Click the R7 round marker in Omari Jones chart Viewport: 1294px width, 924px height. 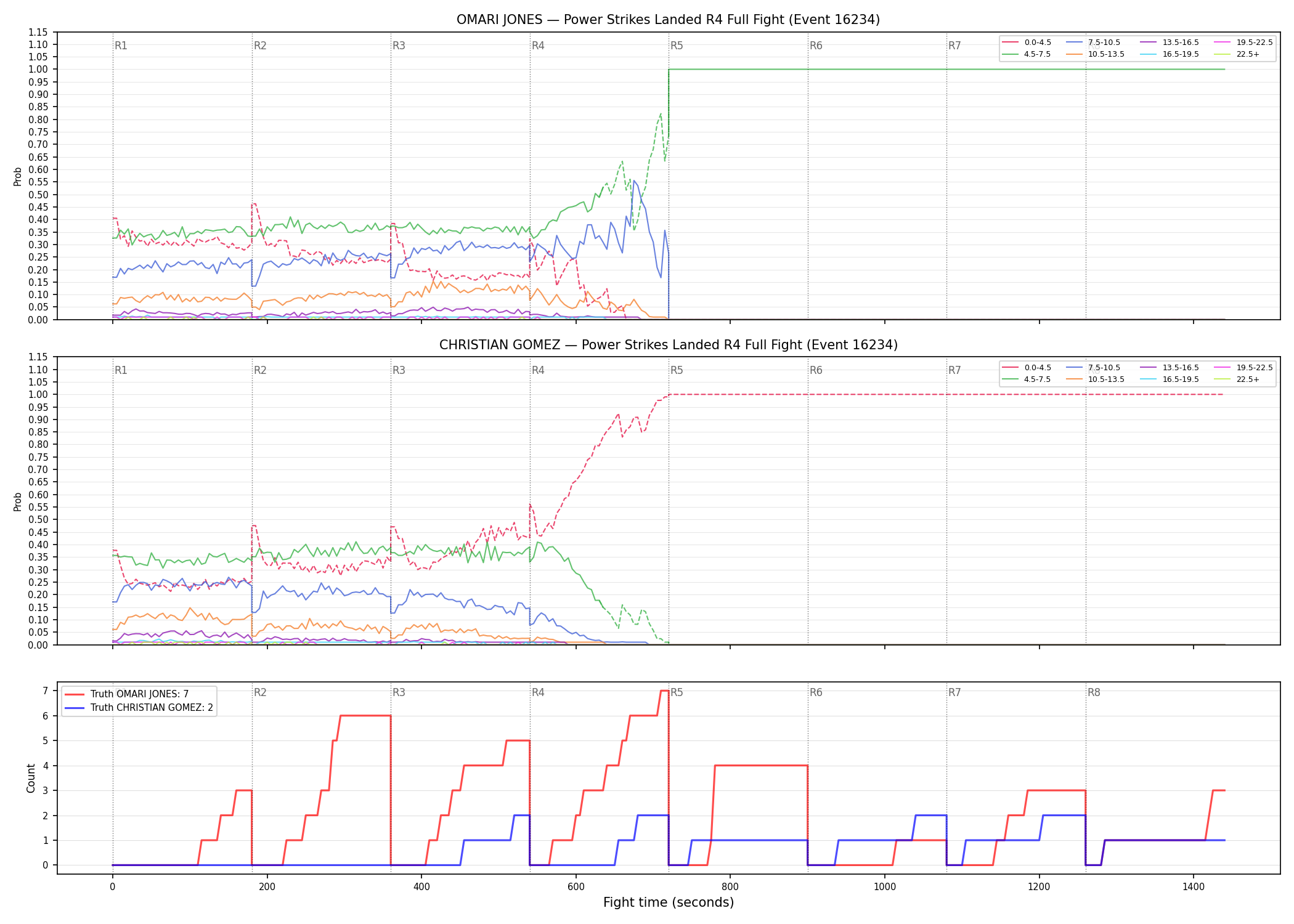tap(954, 46)
